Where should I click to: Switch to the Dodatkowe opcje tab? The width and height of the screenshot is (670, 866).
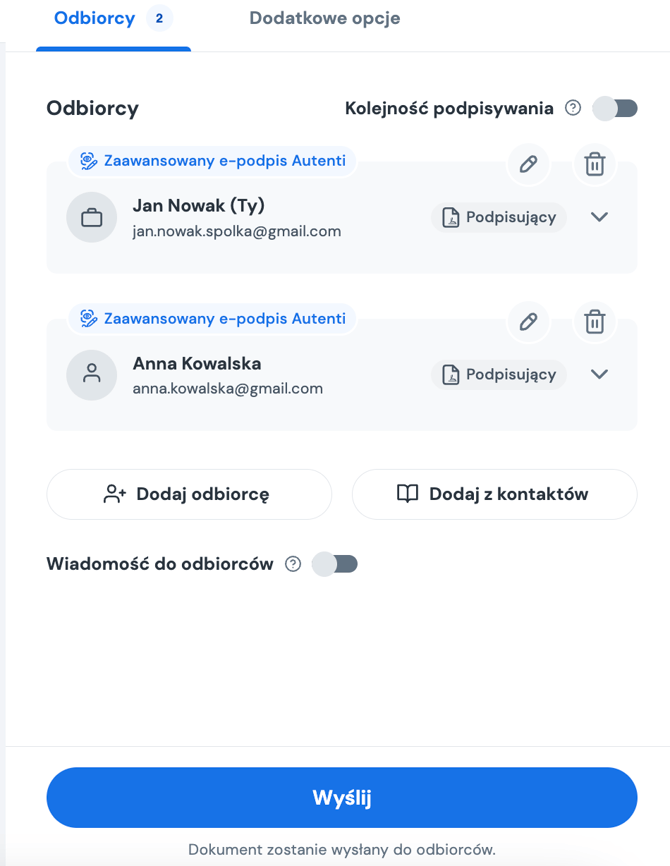click(325, 18)
